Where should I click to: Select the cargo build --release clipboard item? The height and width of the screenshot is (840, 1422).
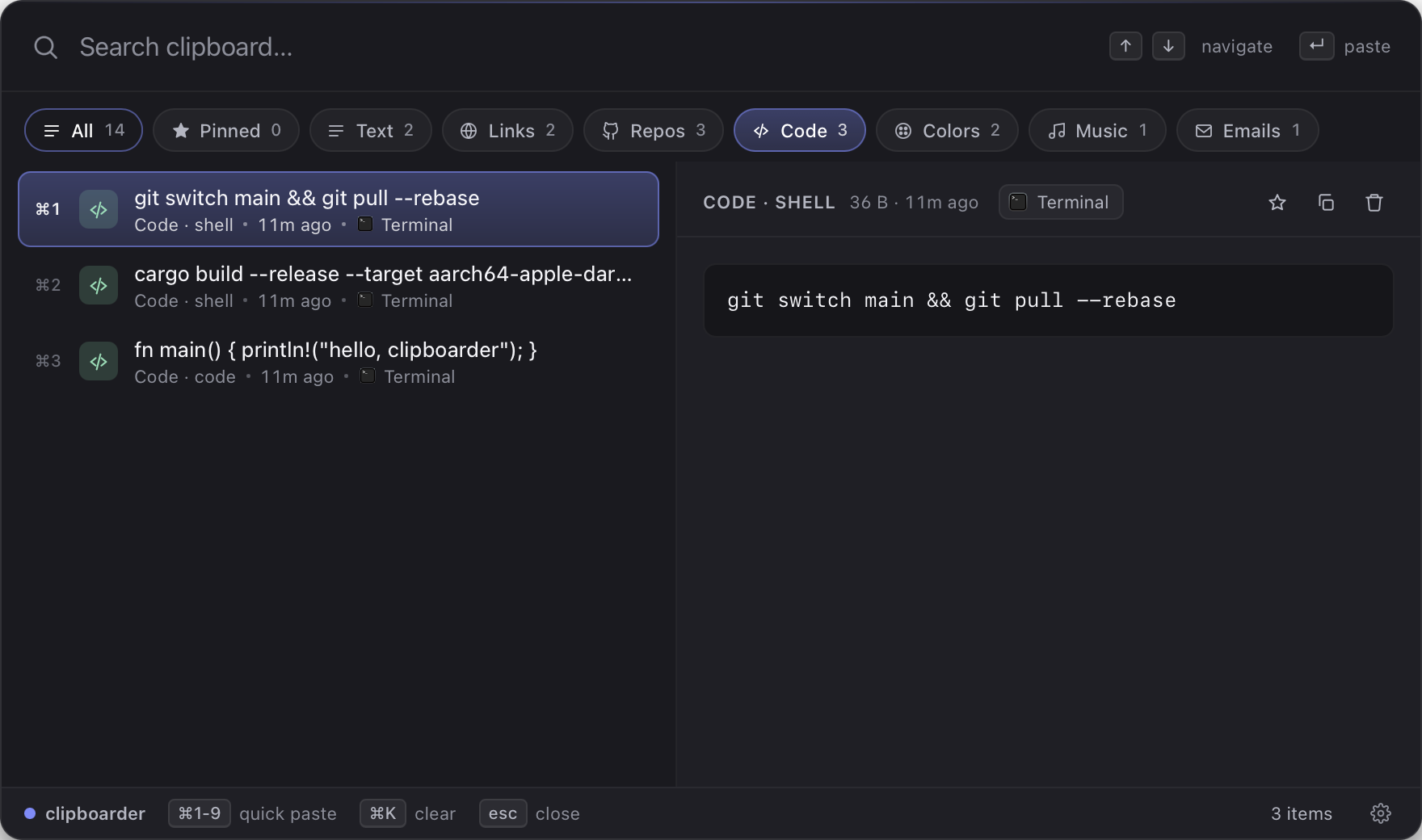tap(339, 285)
